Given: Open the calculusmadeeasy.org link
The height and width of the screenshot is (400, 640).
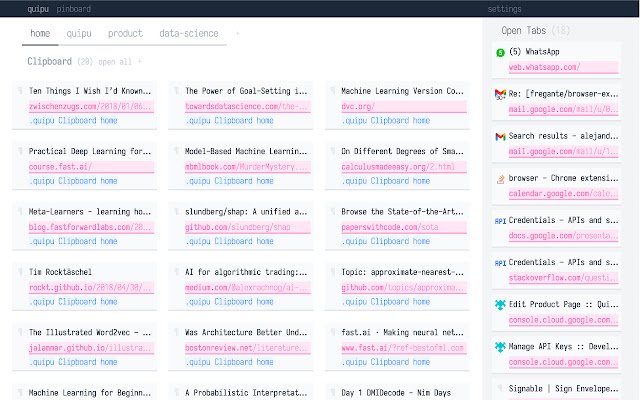Looking at the screenshot, I should click(x=404, y=167).
